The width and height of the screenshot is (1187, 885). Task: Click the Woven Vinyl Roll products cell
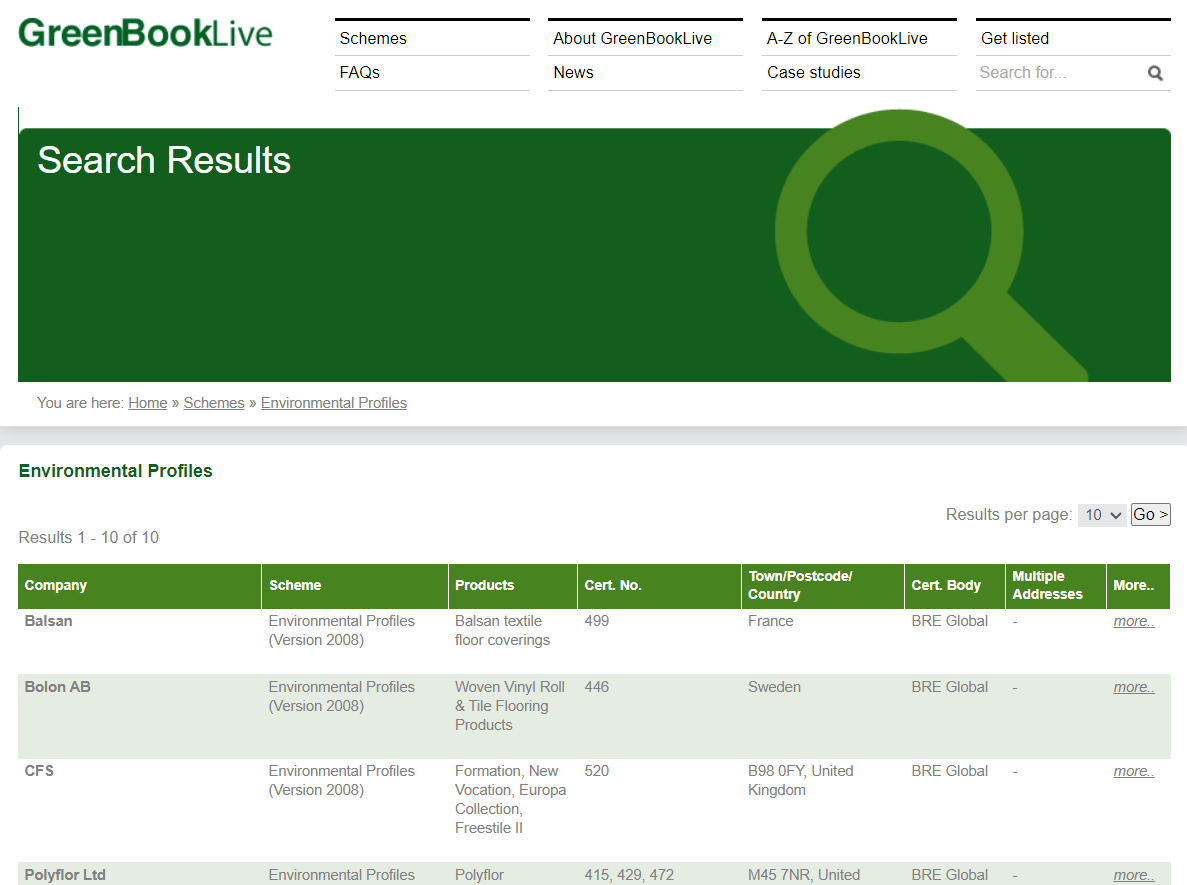509,706
